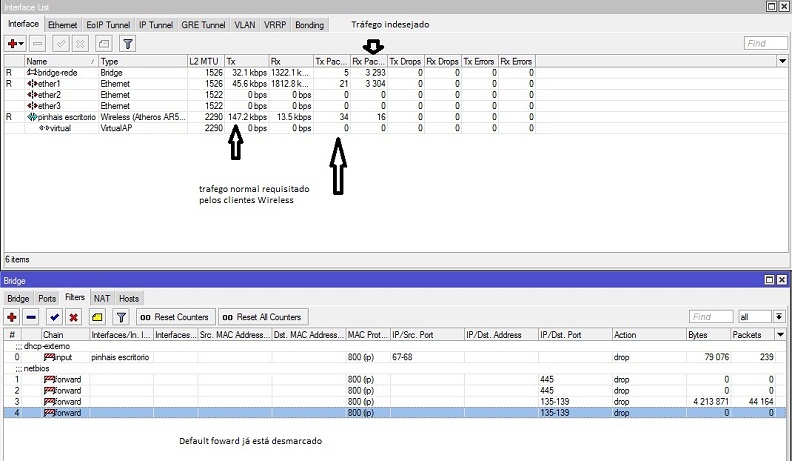The width and height of the screenshot is (792, 461).
Task: Open column chooser dropdown in Interface List
Action: tap(782, 61)
